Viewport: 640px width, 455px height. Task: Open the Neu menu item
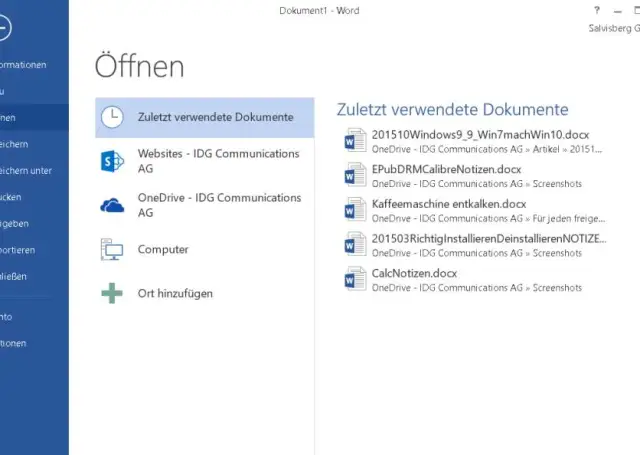tap(34, 91)
